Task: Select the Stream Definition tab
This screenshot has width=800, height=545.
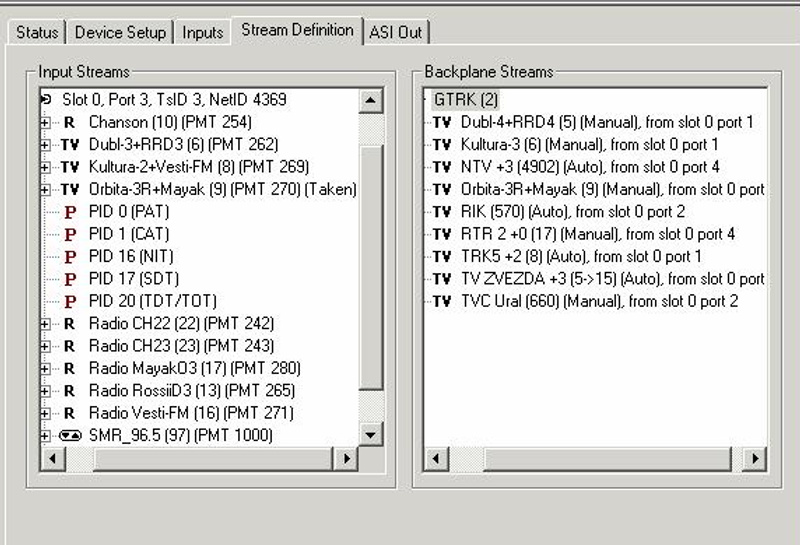Action: [297, 31]
